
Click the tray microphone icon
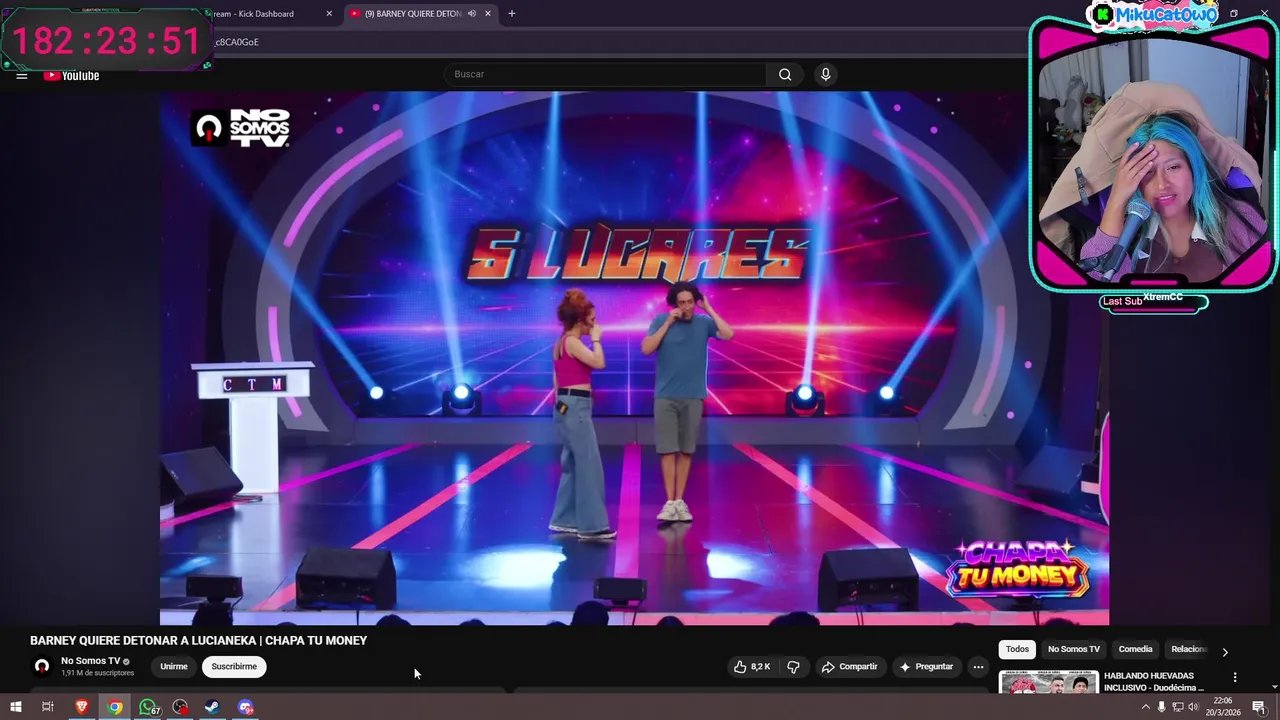(1161, 707)
